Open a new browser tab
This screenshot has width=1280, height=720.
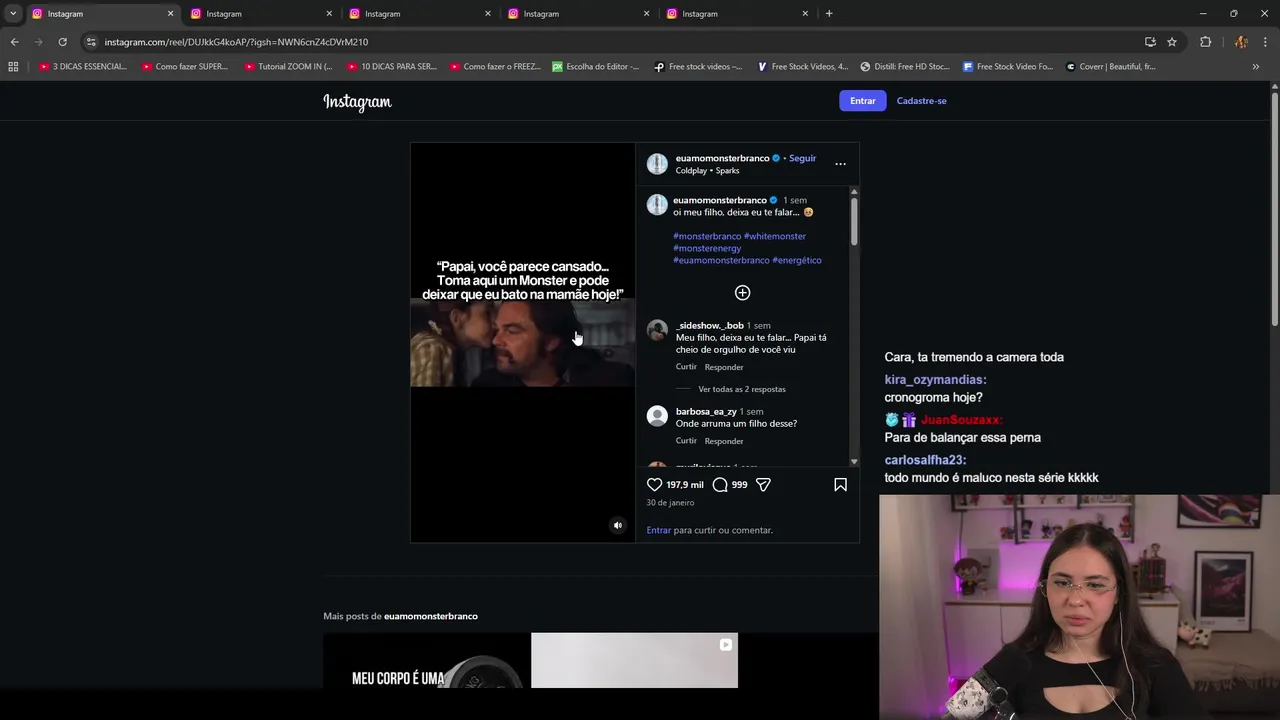[829, 14]
